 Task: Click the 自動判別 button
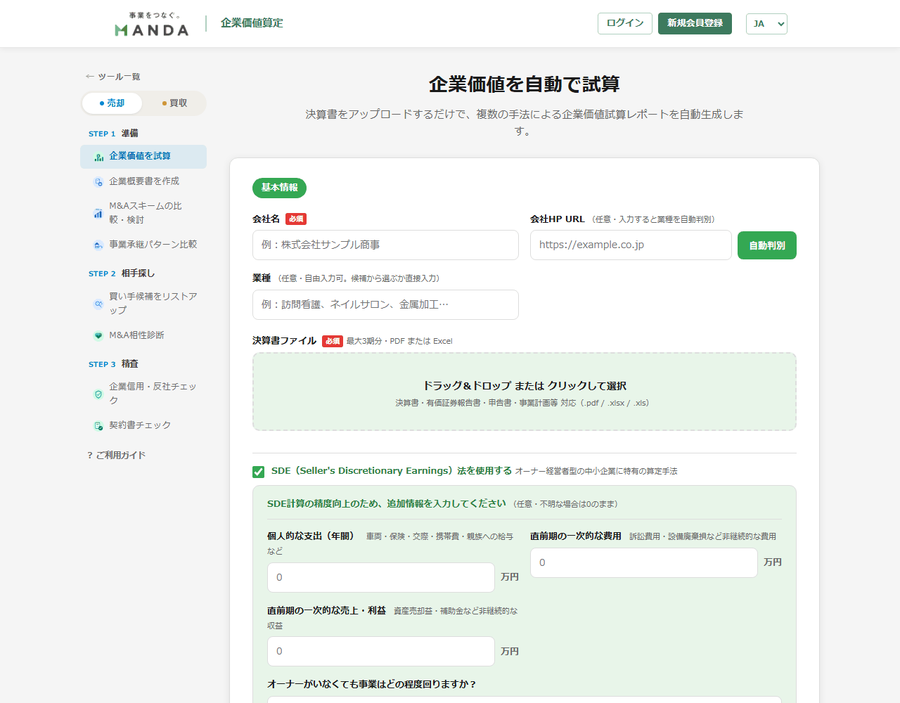click(x=767, y=246)
